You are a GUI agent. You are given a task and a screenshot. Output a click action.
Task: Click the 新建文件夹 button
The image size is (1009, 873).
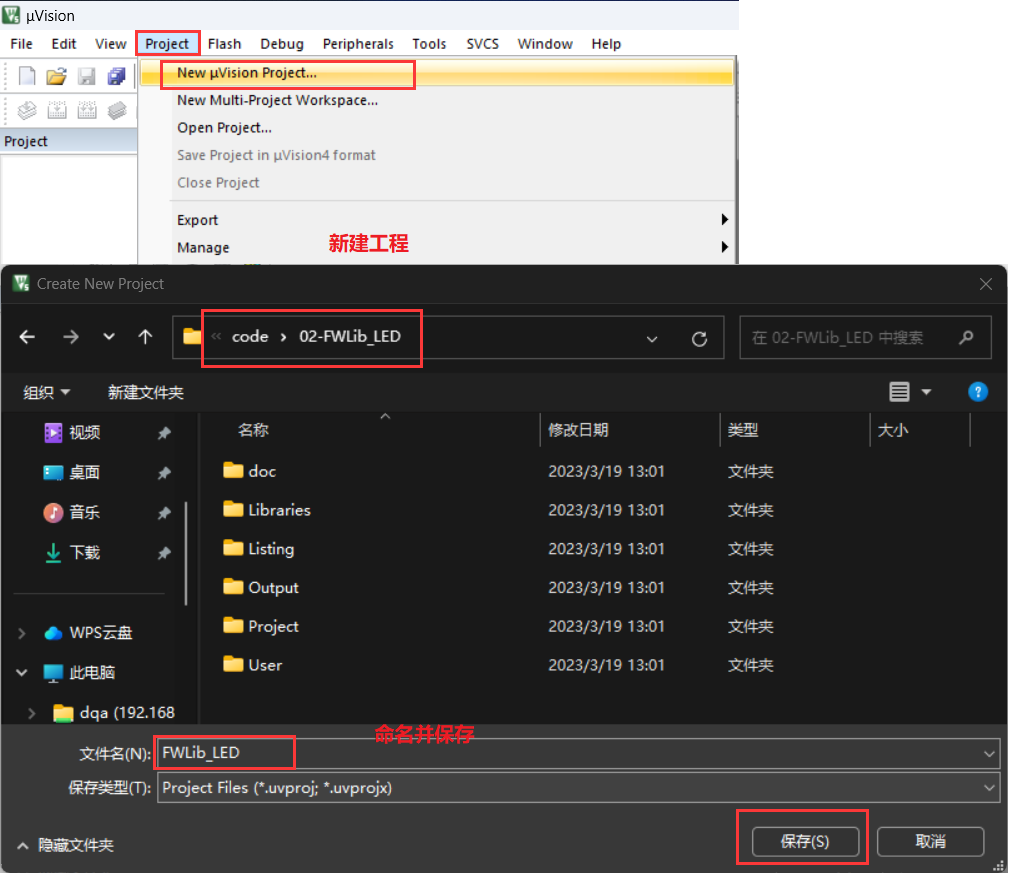point(146,392)
